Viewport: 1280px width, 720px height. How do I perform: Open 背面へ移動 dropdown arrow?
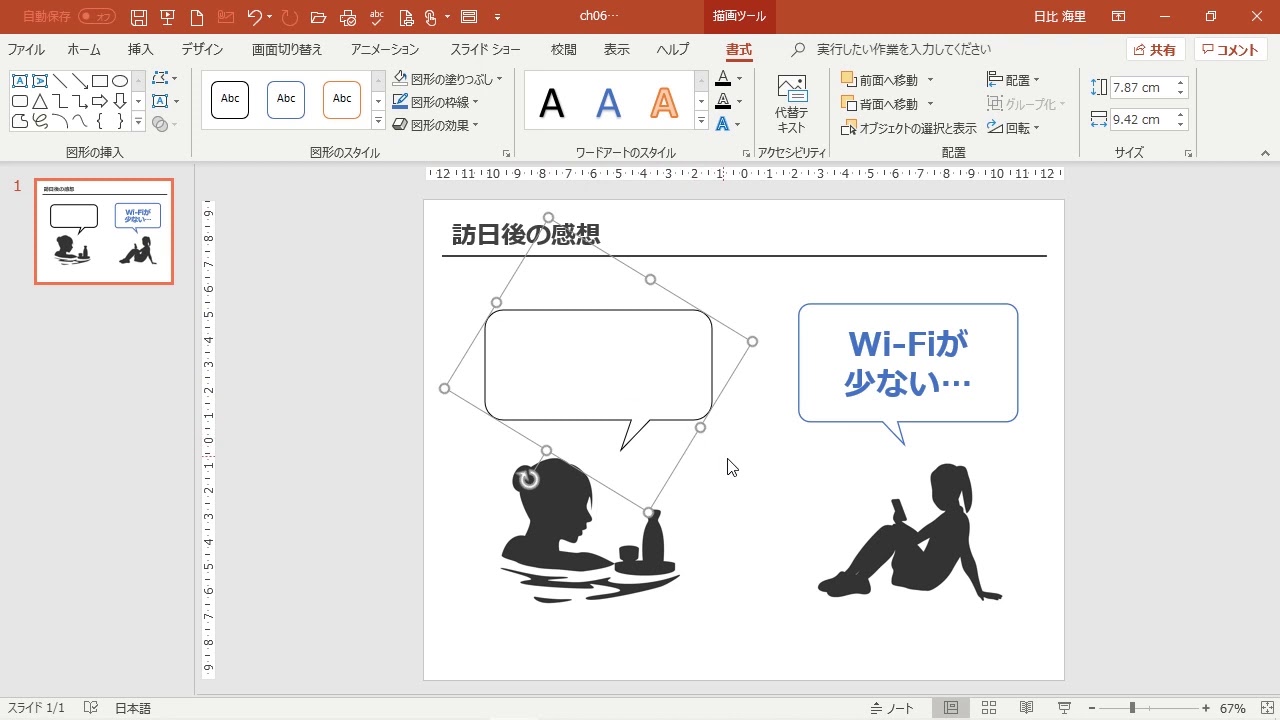pos(930,104)
